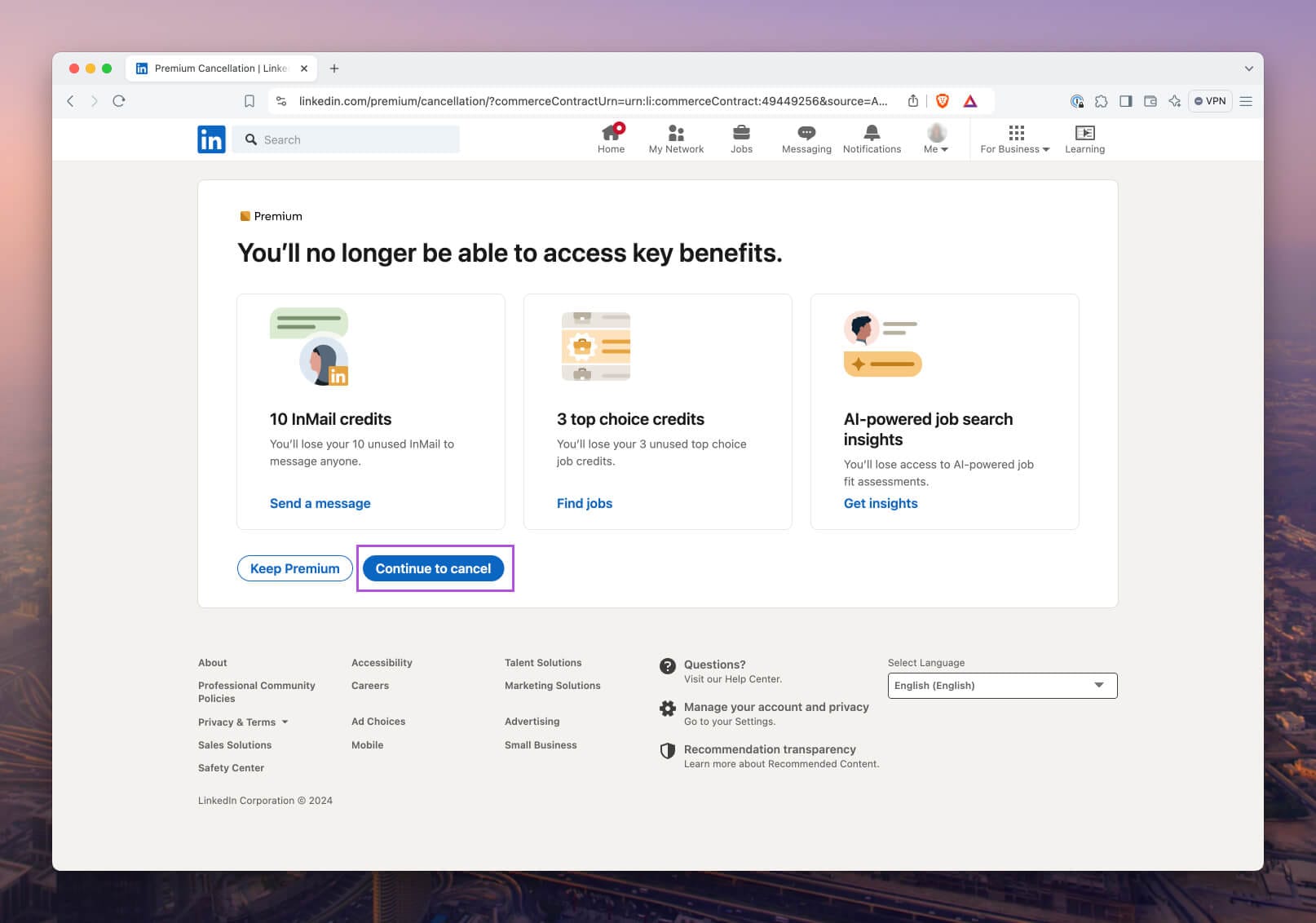Click Learn more about Recommended Content
Screen dimensions: 1316x923
tap(781, 764)
